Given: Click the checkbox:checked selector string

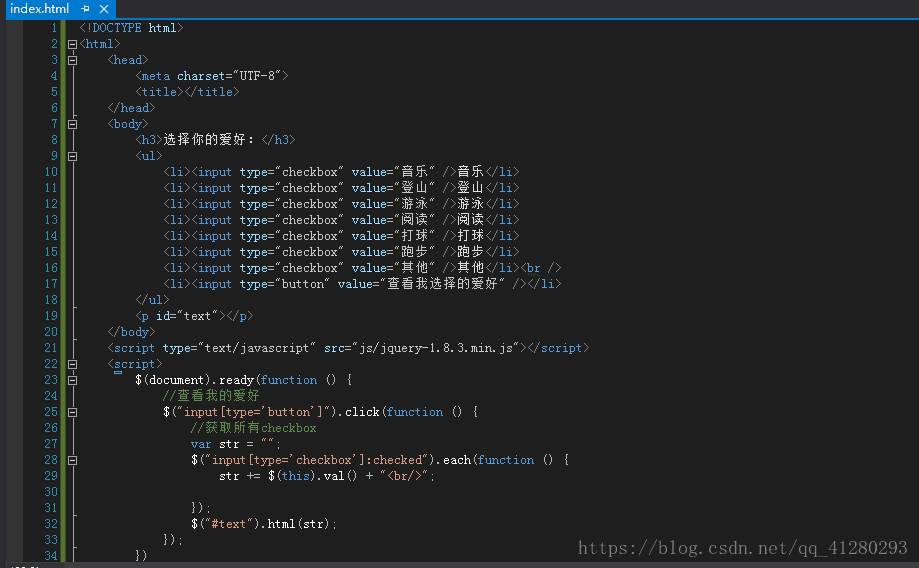Looking at the screenshot, I should coord(319,460).
